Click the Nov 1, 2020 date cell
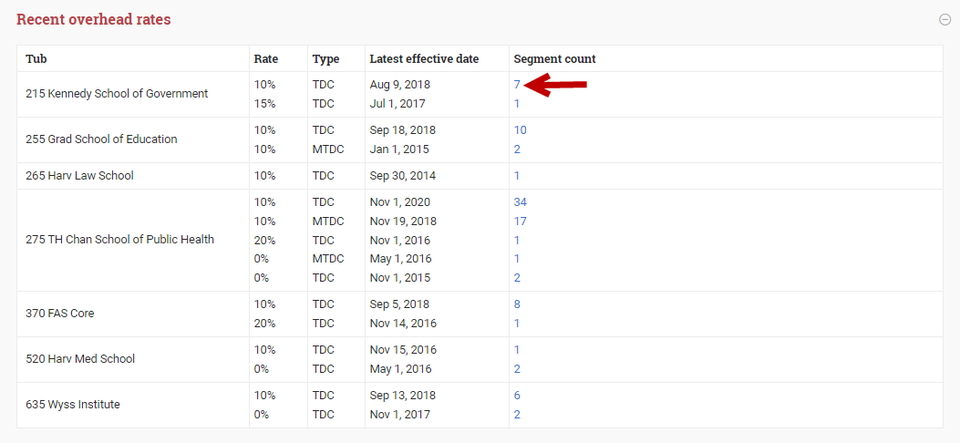 (400, 202)
